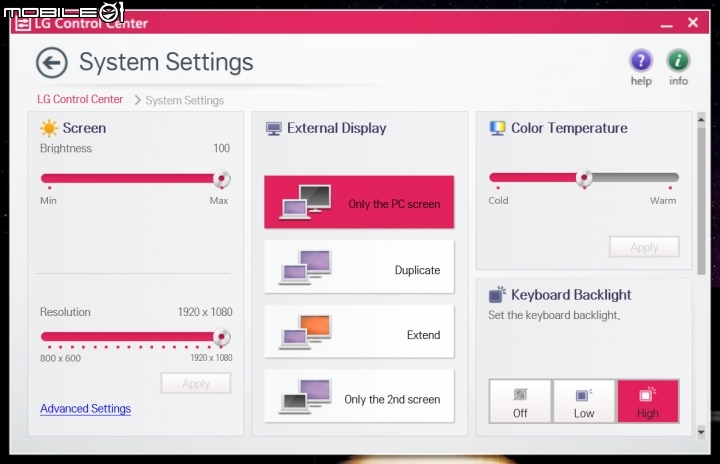
Task: Click the Min brightness label
Action: pos(48,200)
